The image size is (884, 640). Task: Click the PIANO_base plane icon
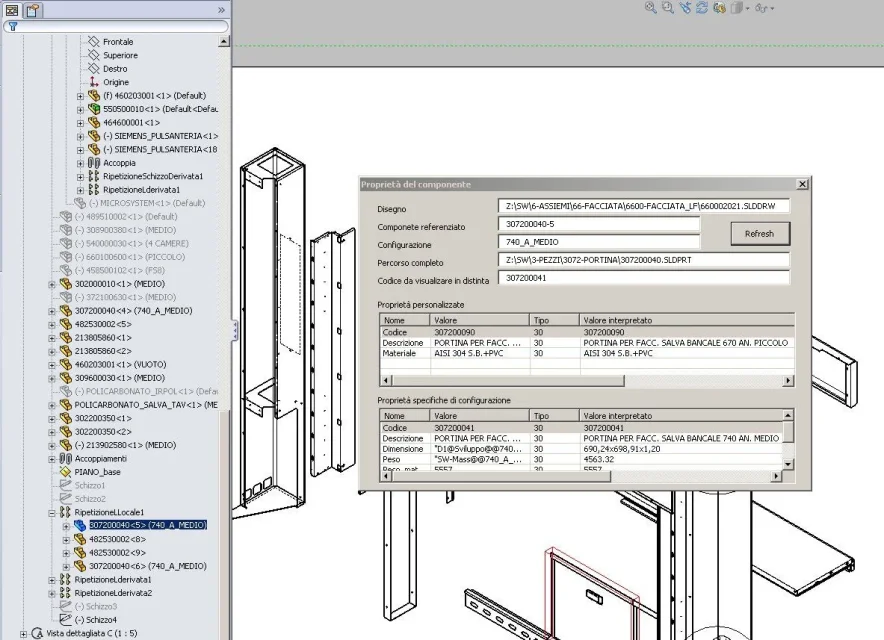coord(66,472)
